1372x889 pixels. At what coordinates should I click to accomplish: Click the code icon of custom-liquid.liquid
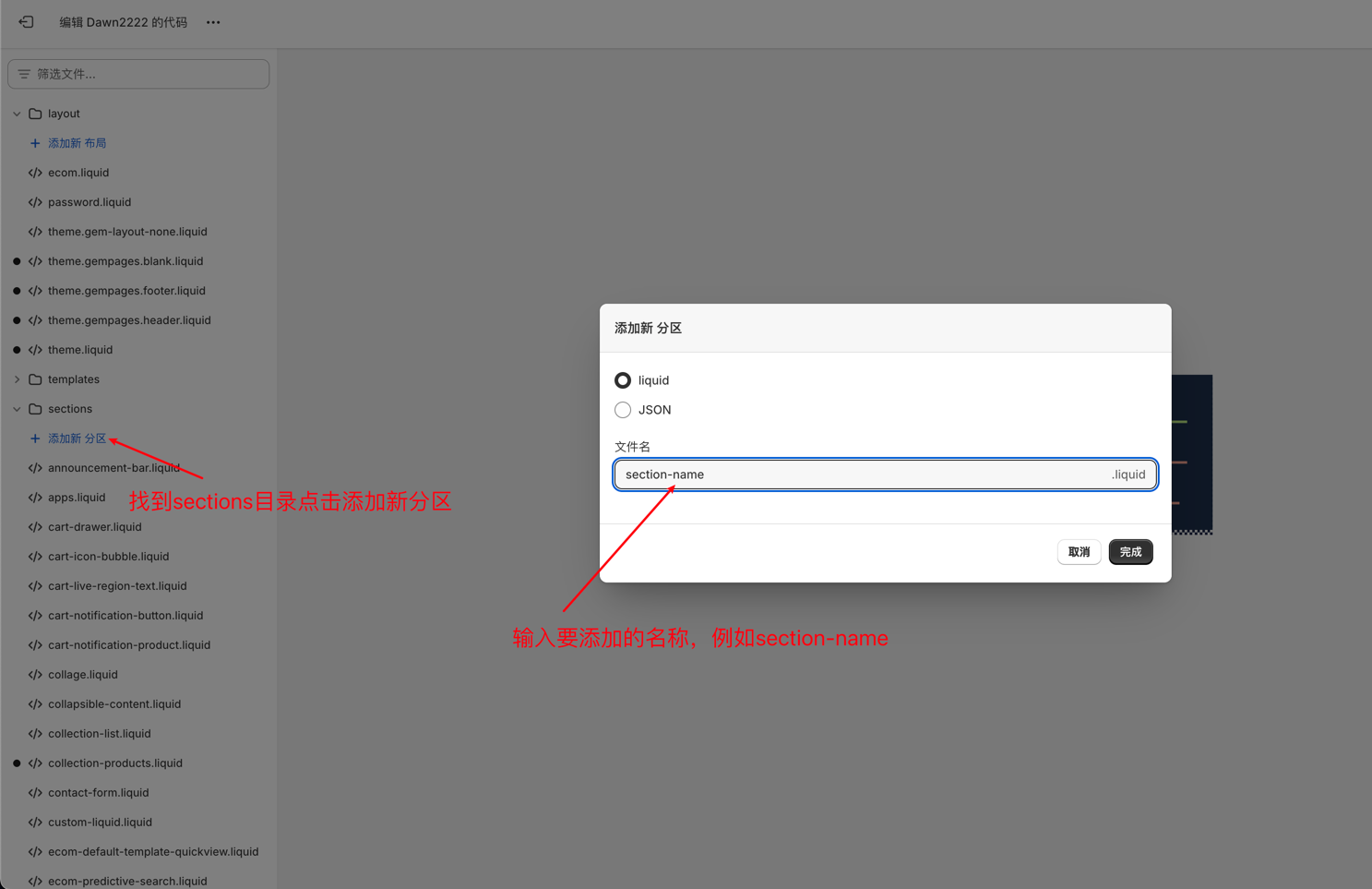coord(35,823)
